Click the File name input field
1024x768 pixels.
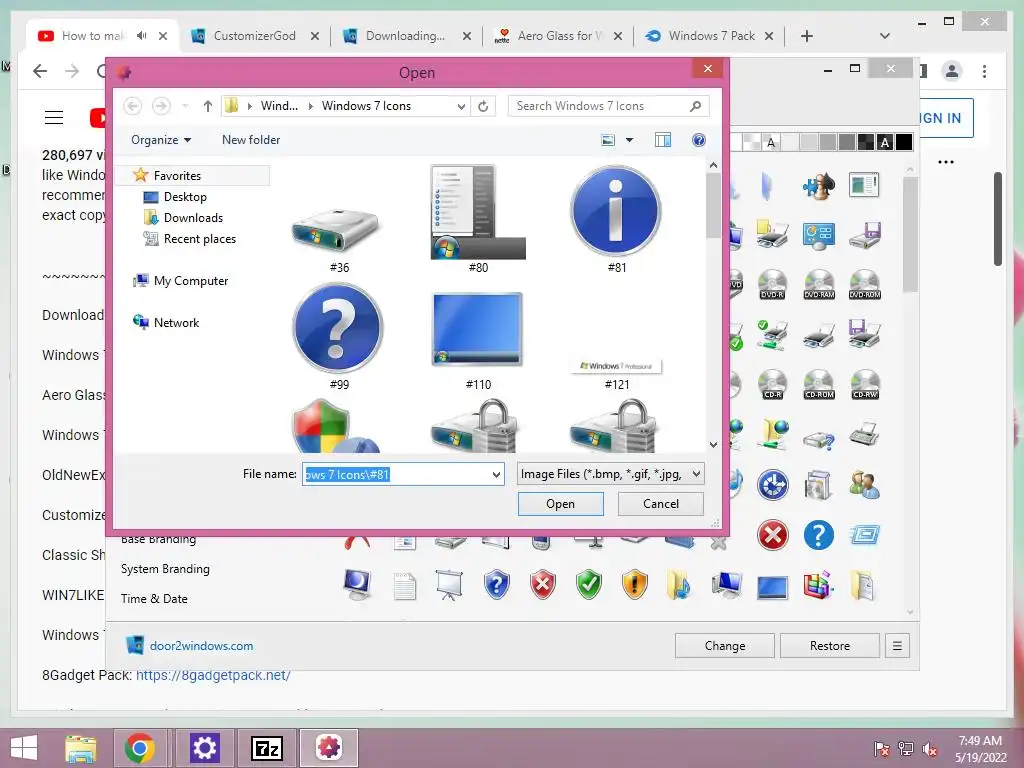pos(396,474)
